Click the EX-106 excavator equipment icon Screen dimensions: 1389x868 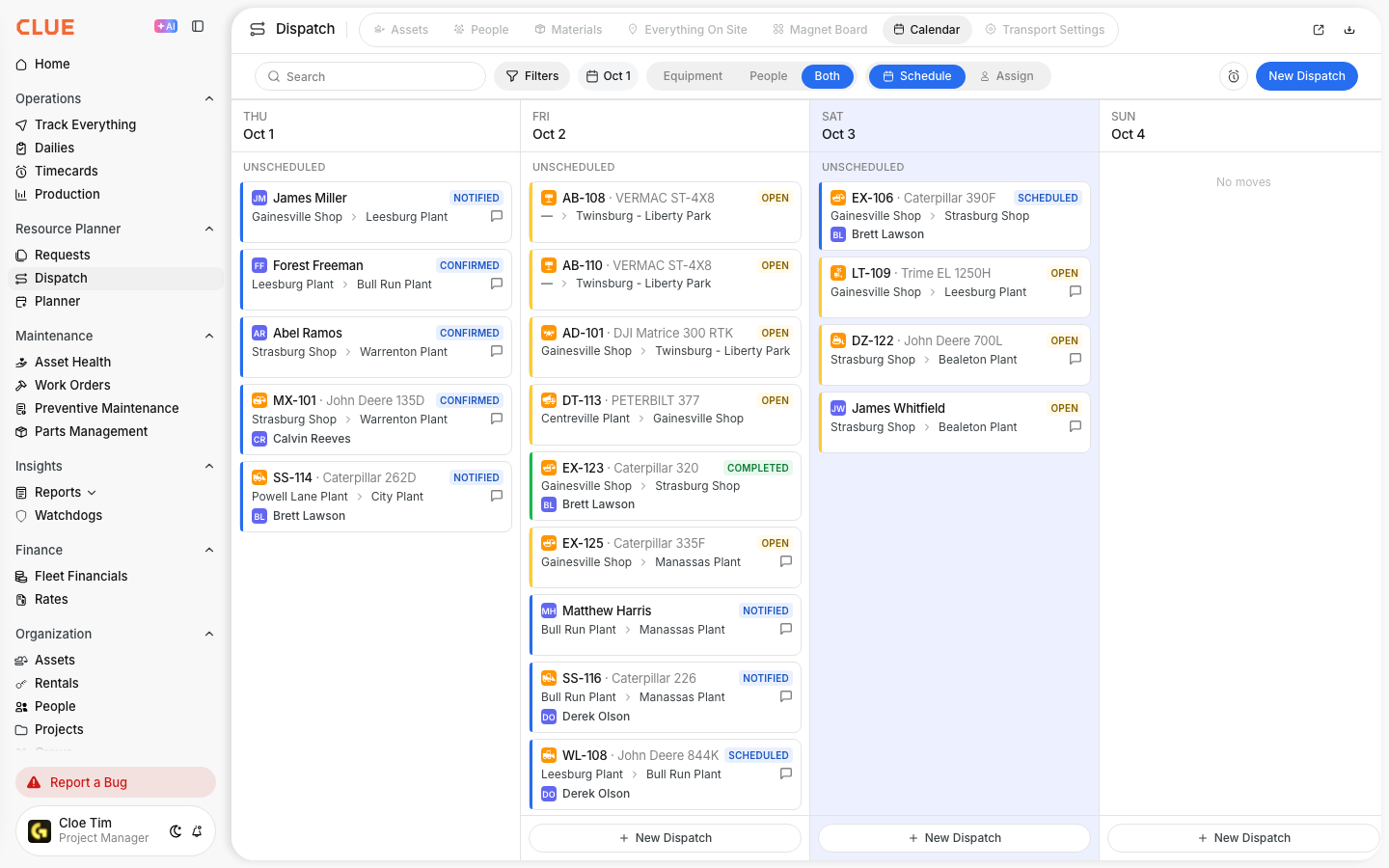[838, 198]
